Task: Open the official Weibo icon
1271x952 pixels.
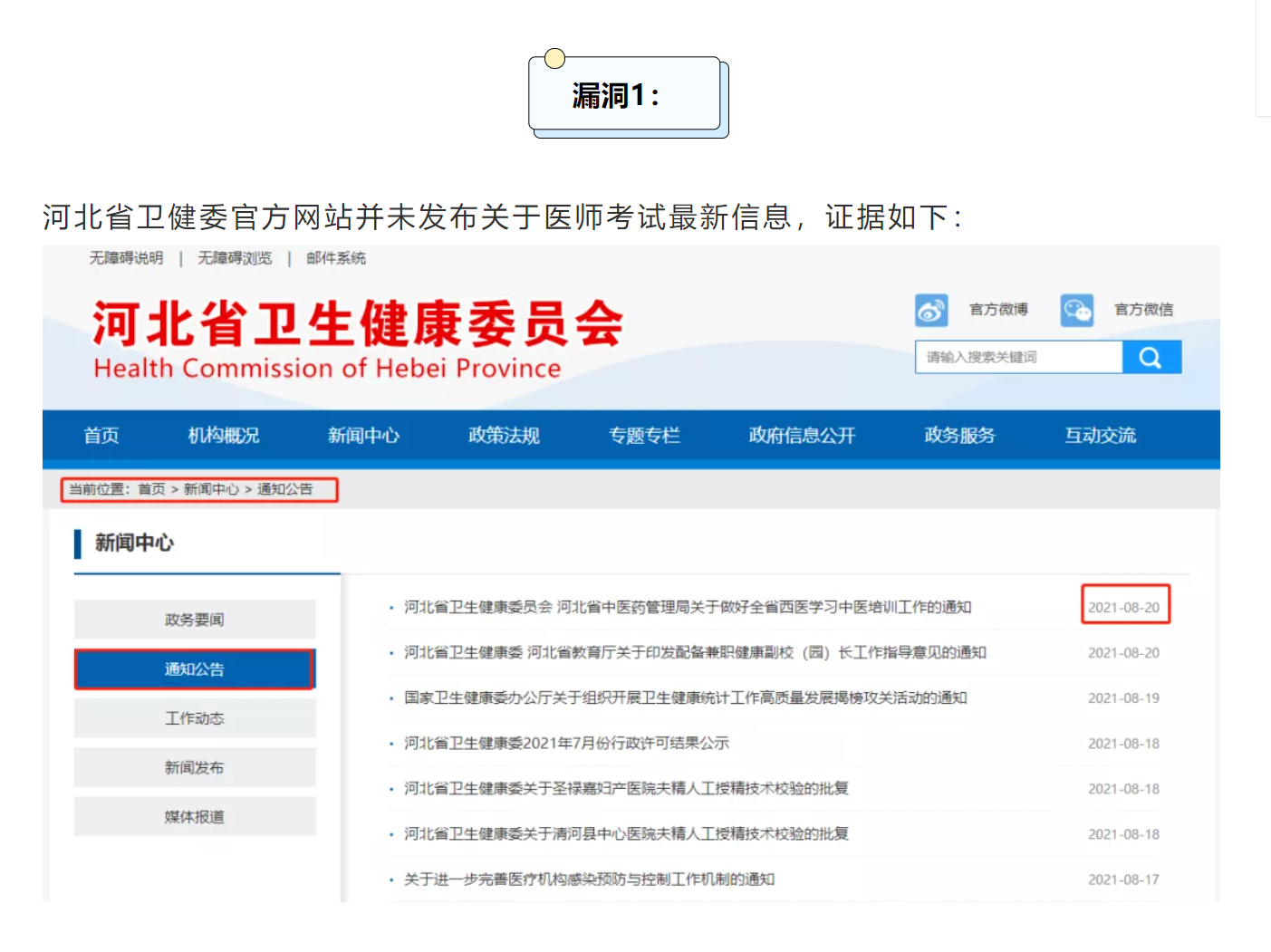Action: 931,310
